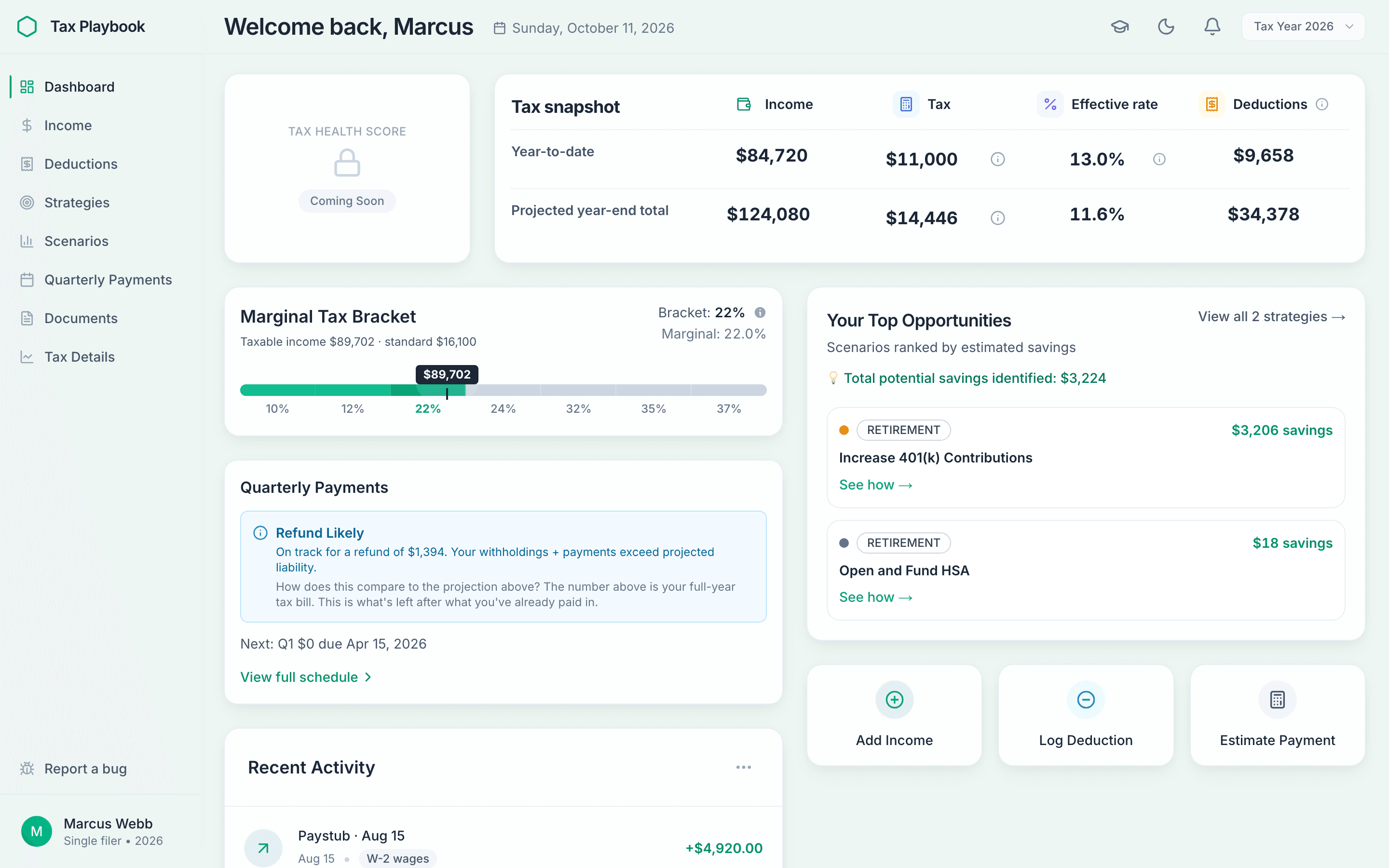Click the Coming Soon badge
Image resolution: width=1389 pixels, height=868 pixels.
pos(347,201)
